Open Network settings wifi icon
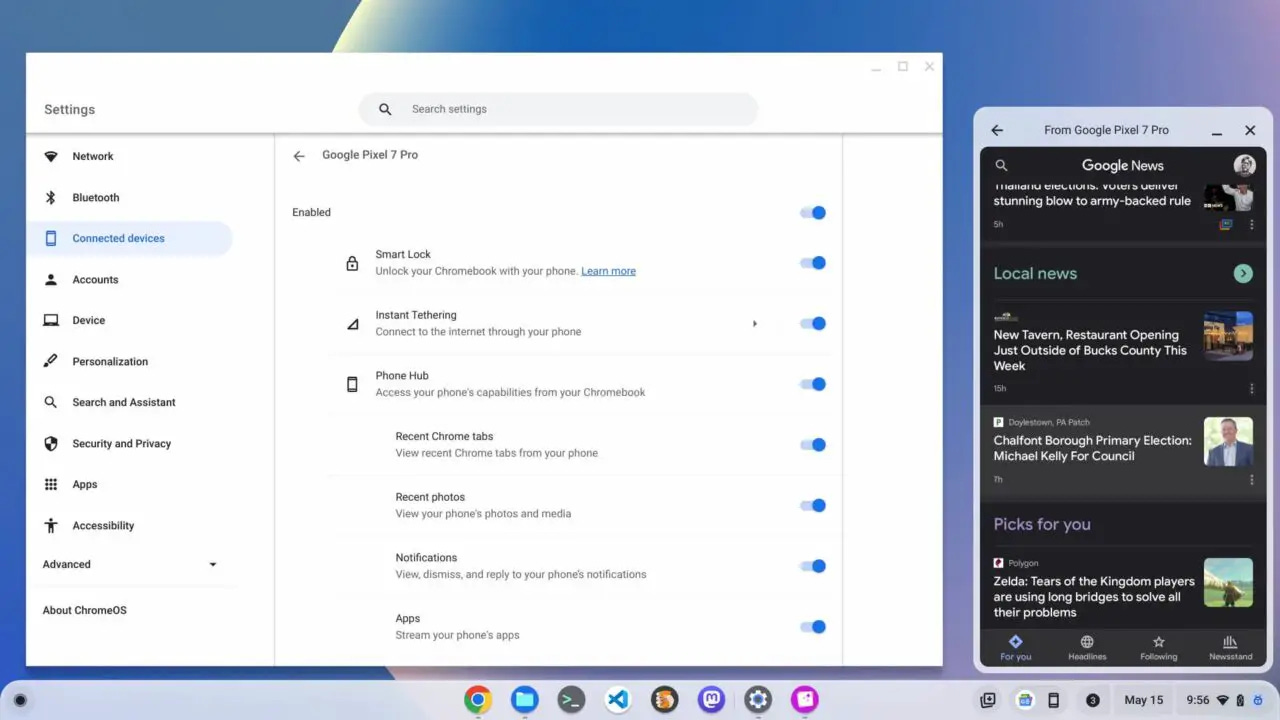 tap(51, 157)
